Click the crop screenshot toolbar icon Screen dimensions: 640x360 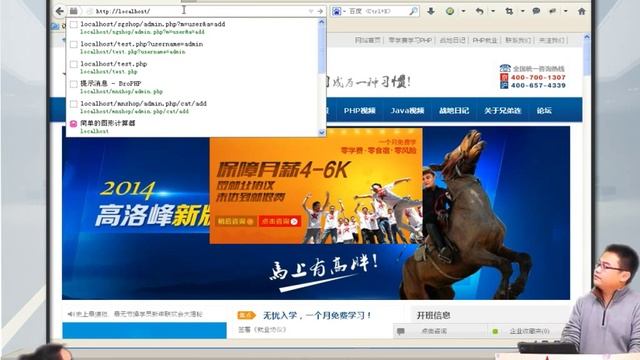(x=509, y=11)
